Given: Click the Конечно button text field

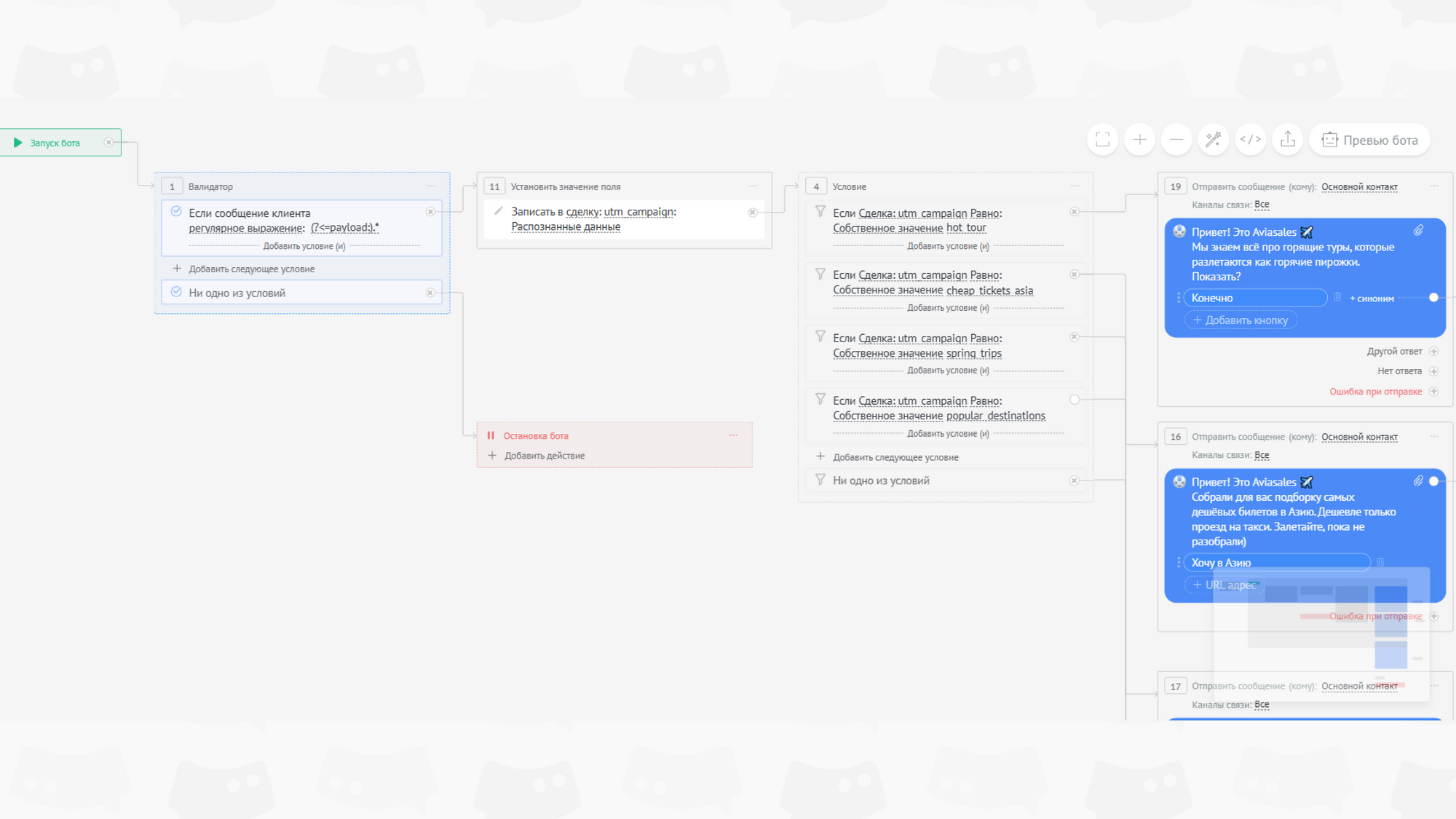Looking at the screenshot, I should point(1254,298).
